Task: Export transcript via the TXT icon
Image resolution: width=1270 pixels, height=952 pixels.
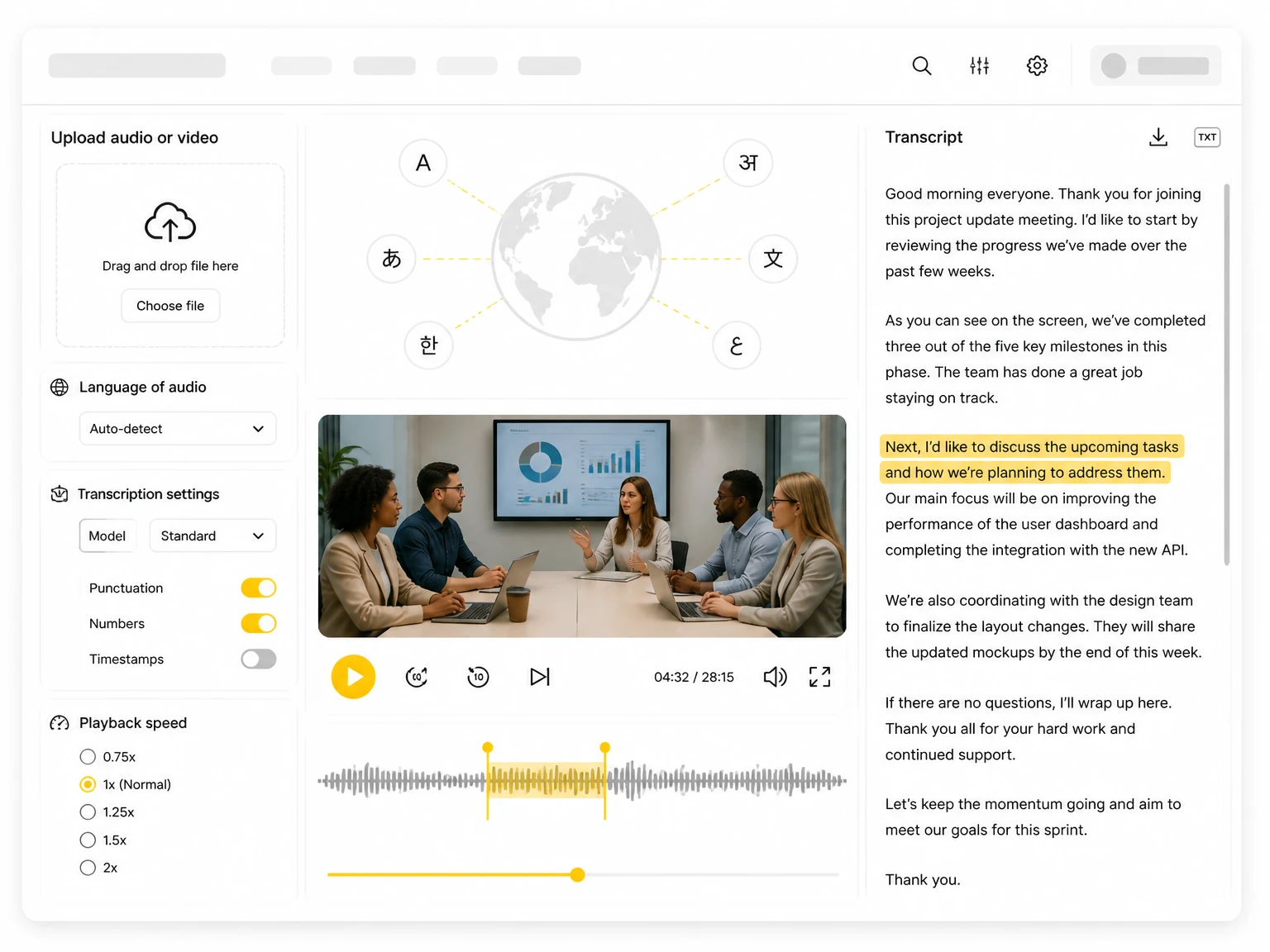Action: pyautogui.click(x=1207, y=137)
